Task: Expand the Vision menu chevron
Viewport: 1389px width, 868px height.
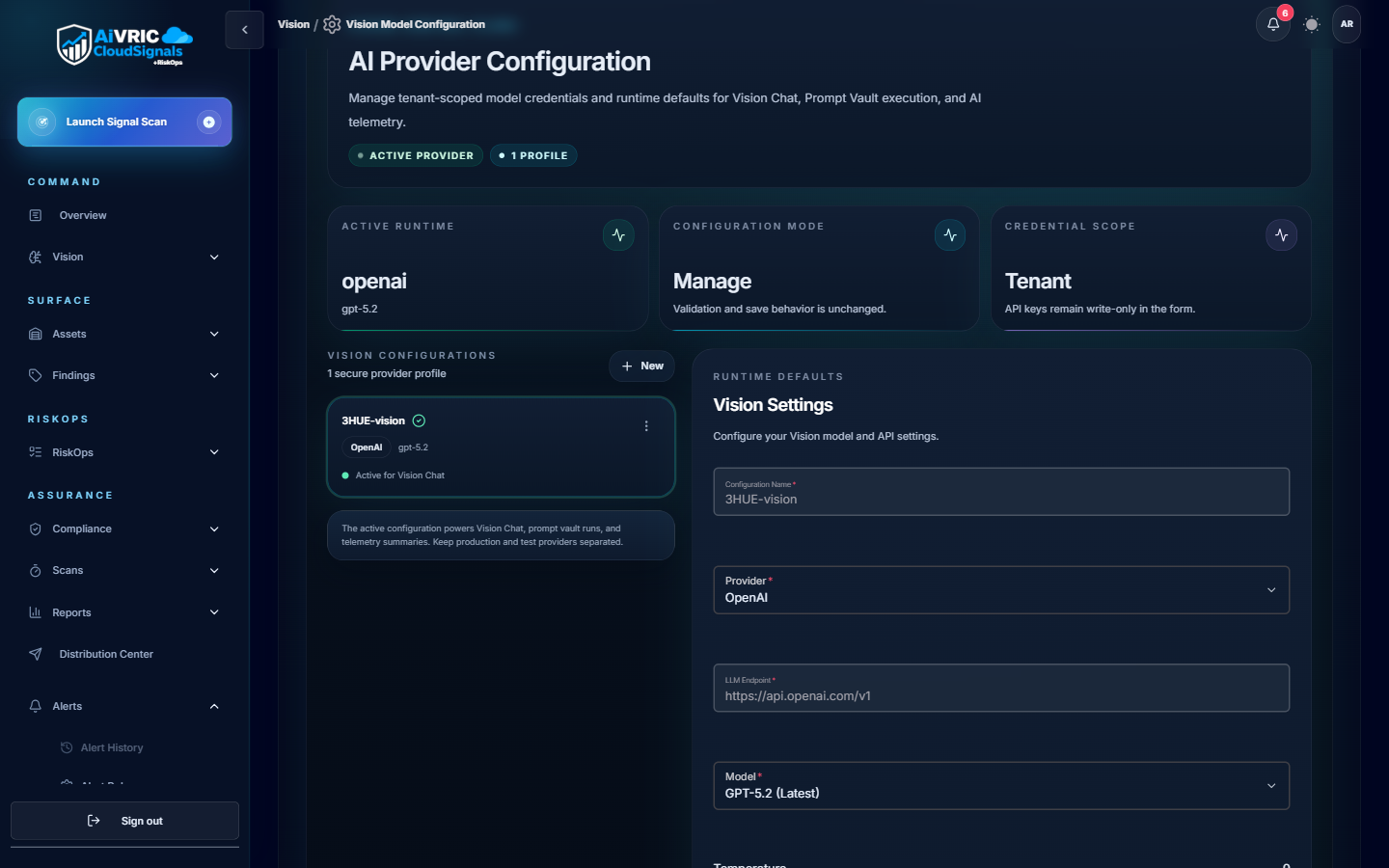Action: (214, 257)
